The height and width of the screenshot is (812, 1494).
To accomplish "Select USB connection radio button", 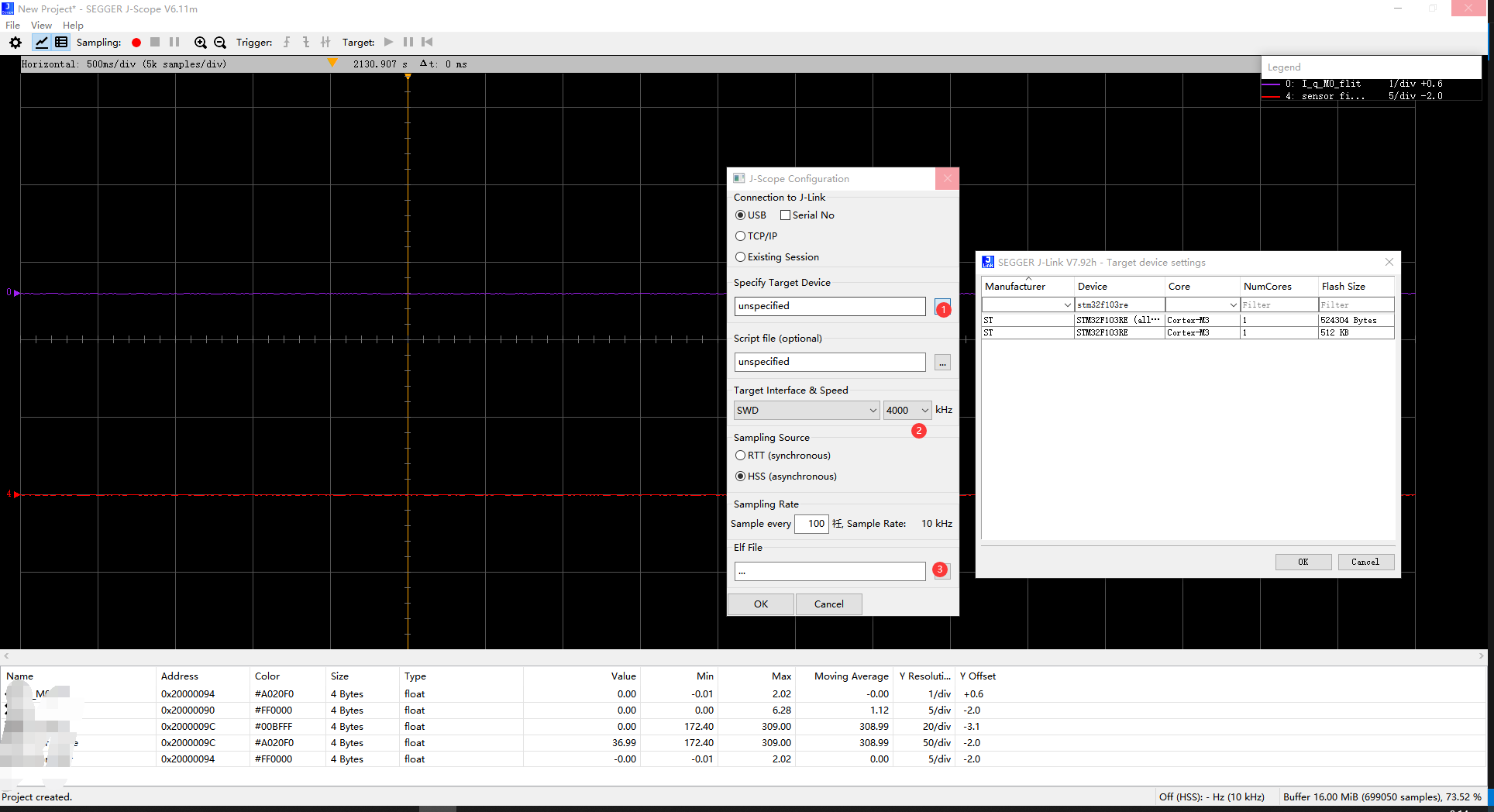I will tap(740, 215).
